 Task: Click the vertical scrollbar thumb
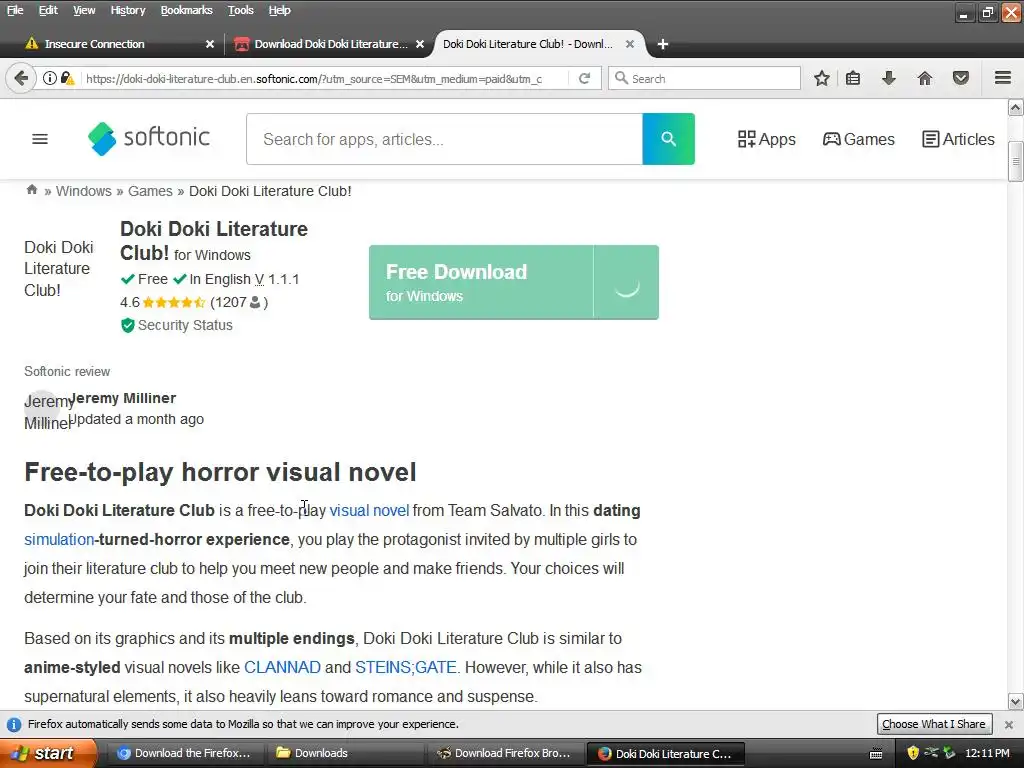tap(1016, 161)
